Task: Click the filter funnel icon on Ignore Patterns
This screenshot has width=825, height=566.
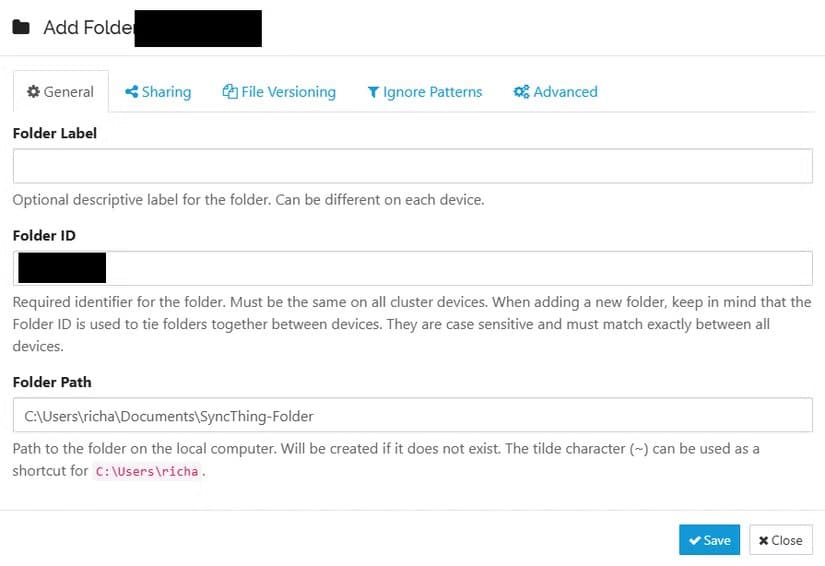Action: (373, 92)
